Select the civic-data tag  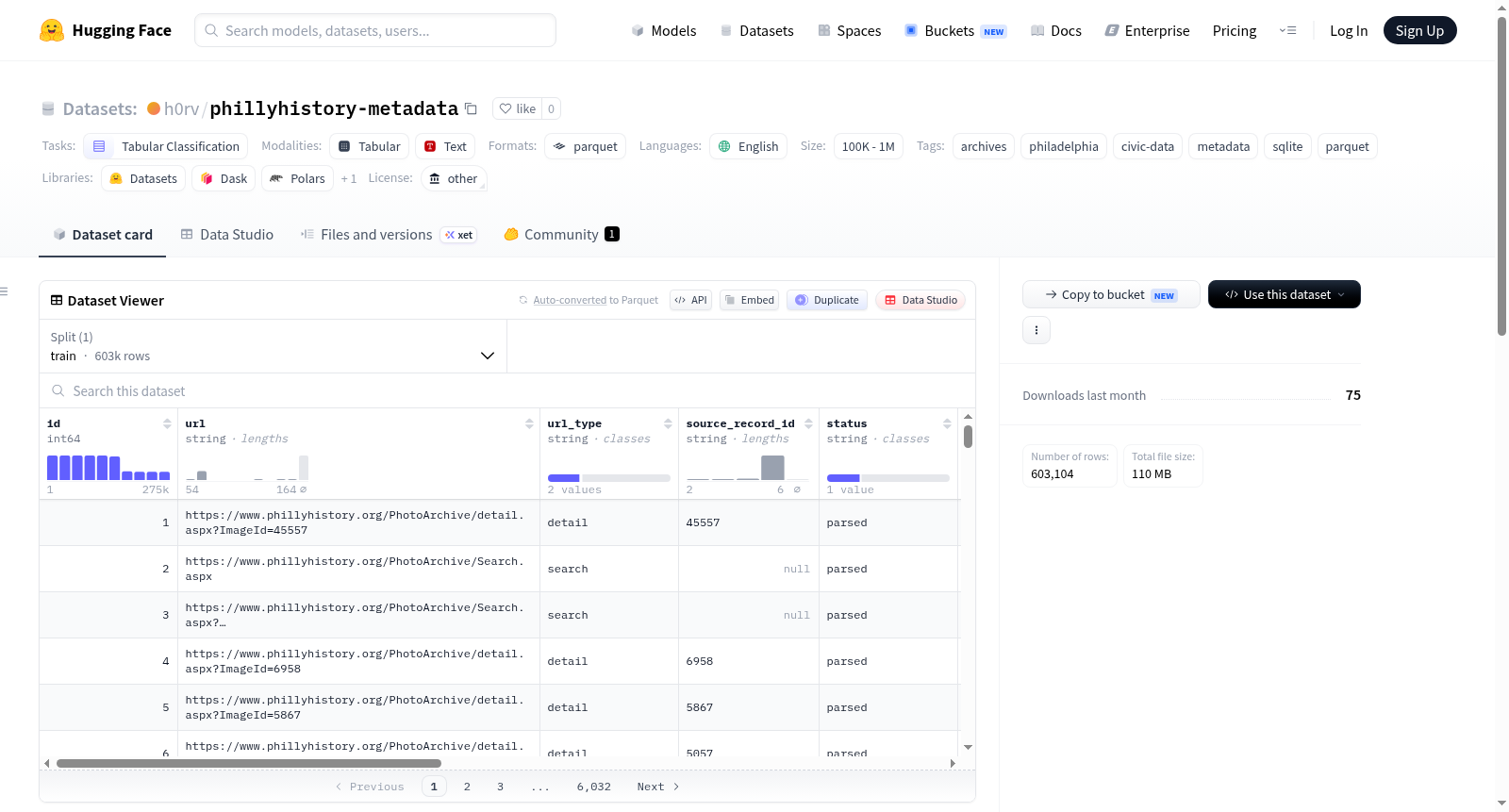point(1148,146)
